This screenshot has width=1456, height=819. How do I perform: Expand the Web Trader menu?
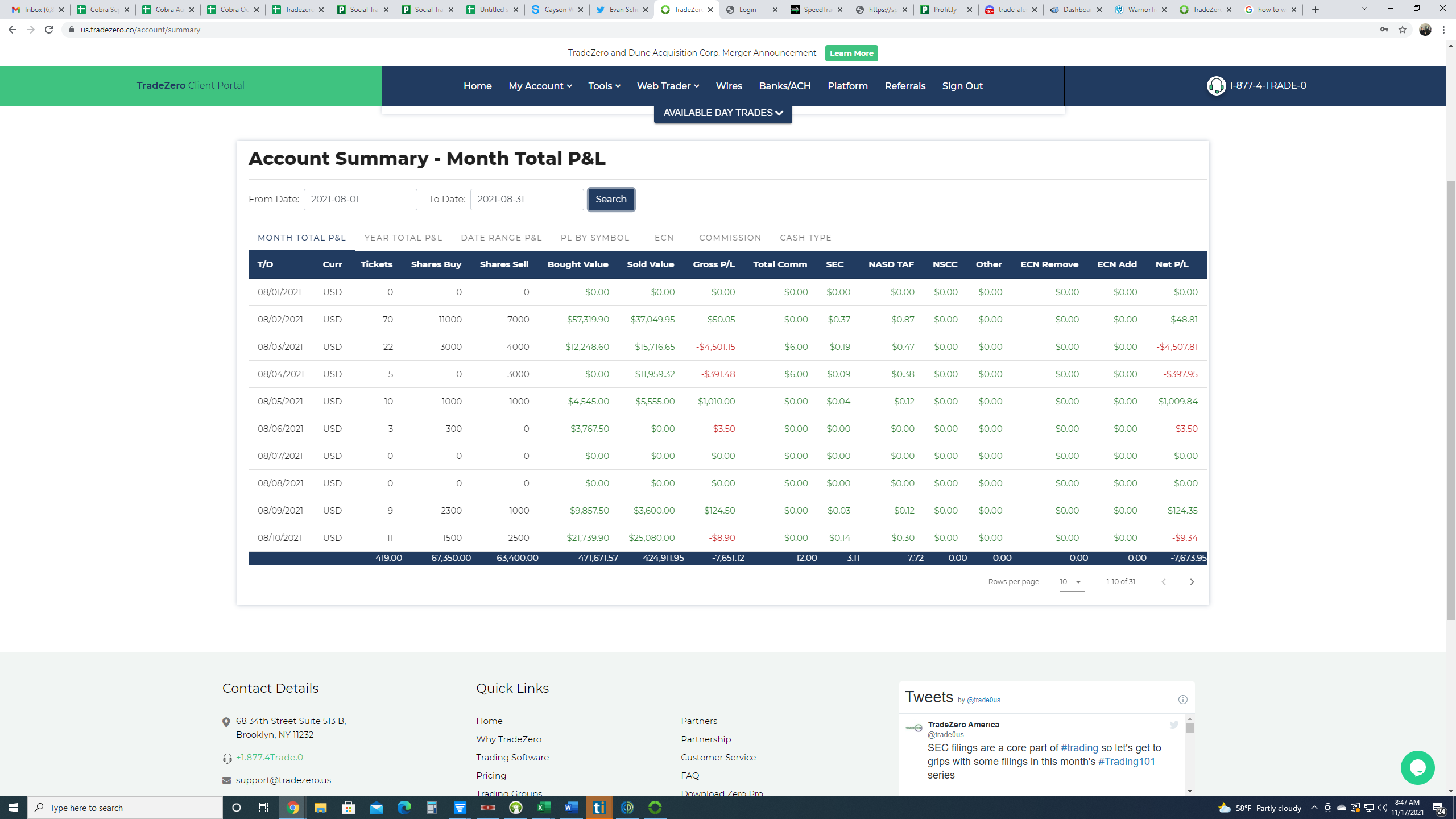pos(668,86)
